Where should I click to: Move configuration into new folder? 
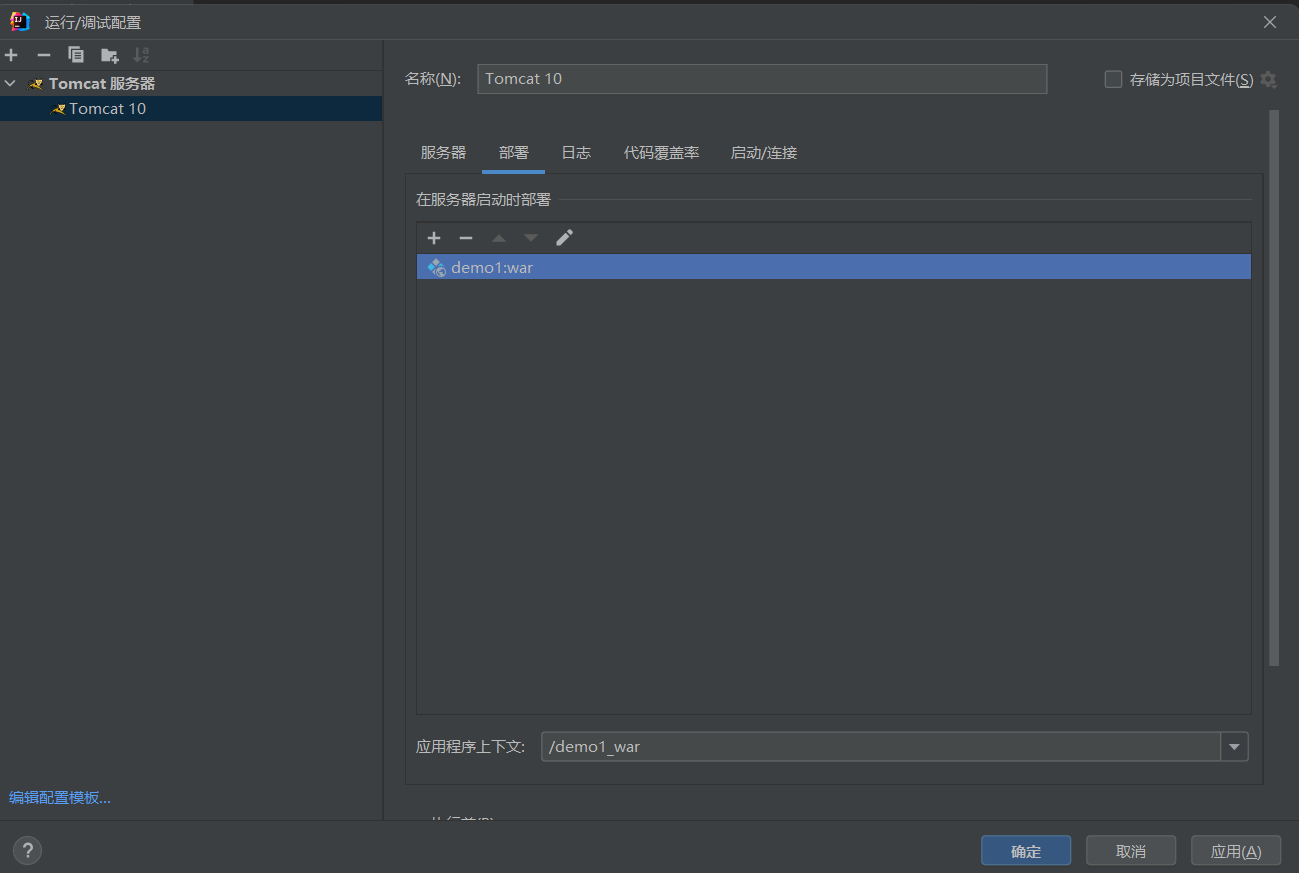109,55
